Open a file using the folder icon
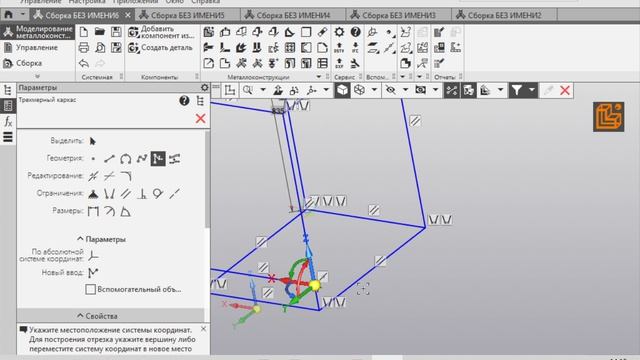This screenshot has width=640, height=360. (100, 32)
